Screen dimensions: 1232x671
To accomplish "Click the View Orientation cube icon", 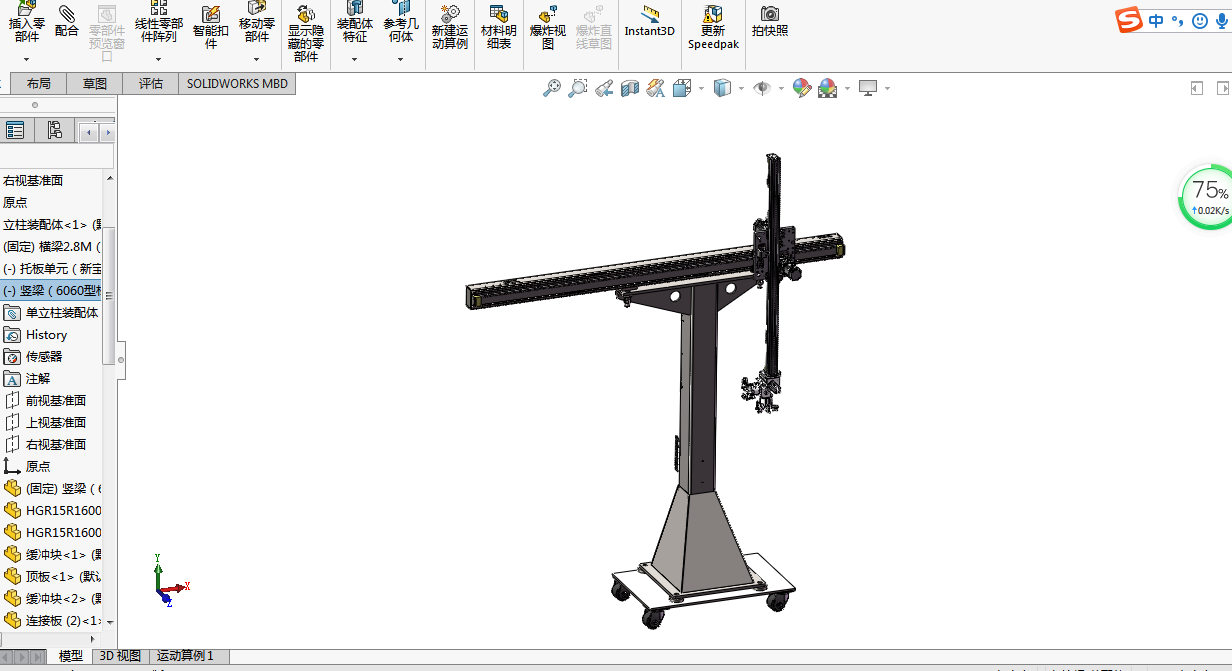I will point(683,88).
